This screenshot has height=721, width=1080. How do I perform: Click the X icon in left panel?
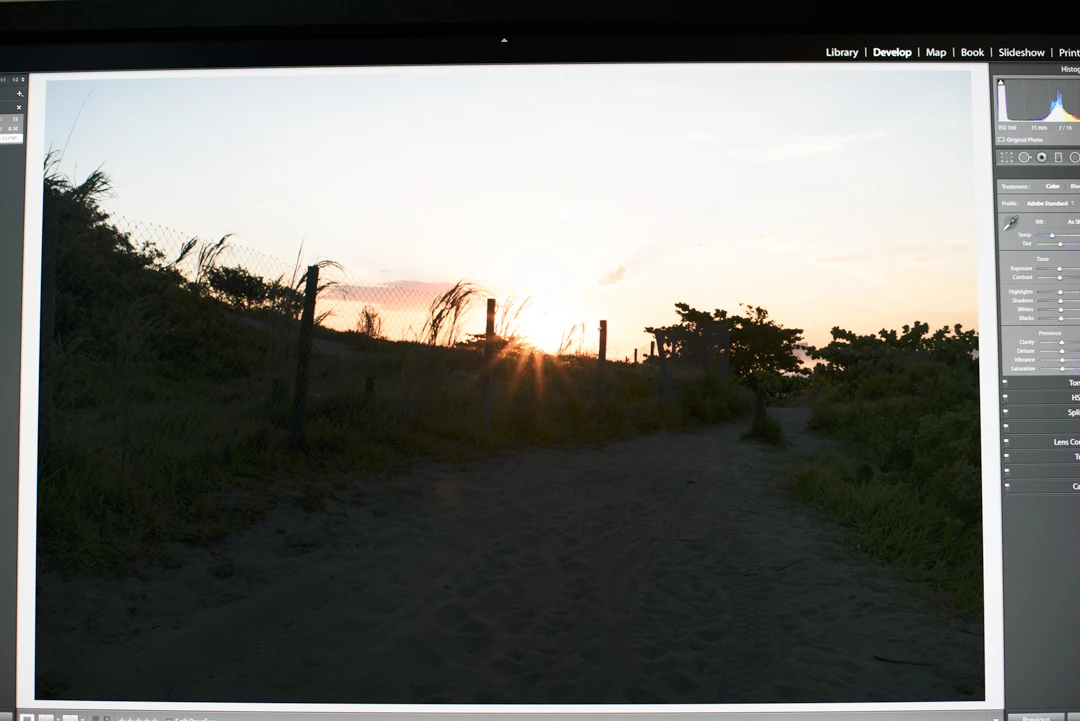[x=19, y=107]
